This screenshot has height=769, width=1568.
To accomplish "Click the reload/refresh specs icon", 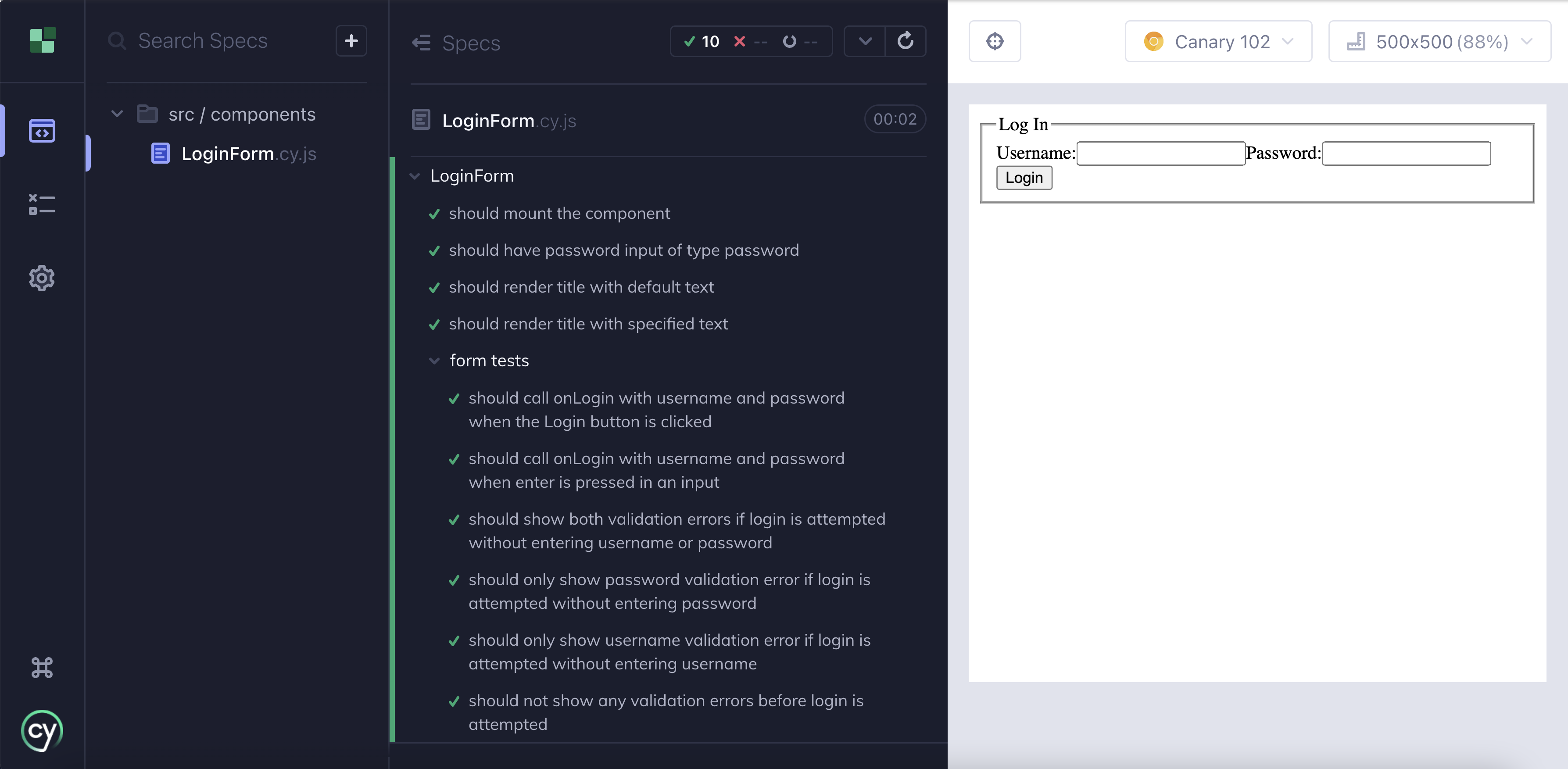I will (905, 41).
